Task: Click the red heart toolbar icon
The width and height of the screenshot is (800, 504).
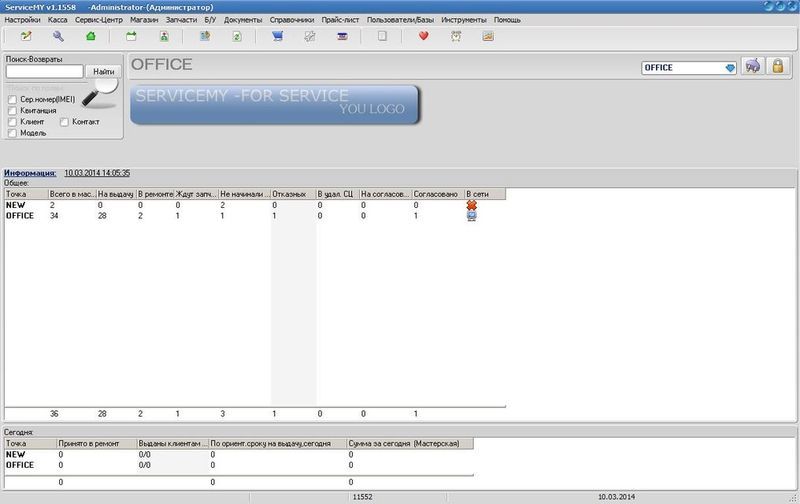Action: point(423,36)
